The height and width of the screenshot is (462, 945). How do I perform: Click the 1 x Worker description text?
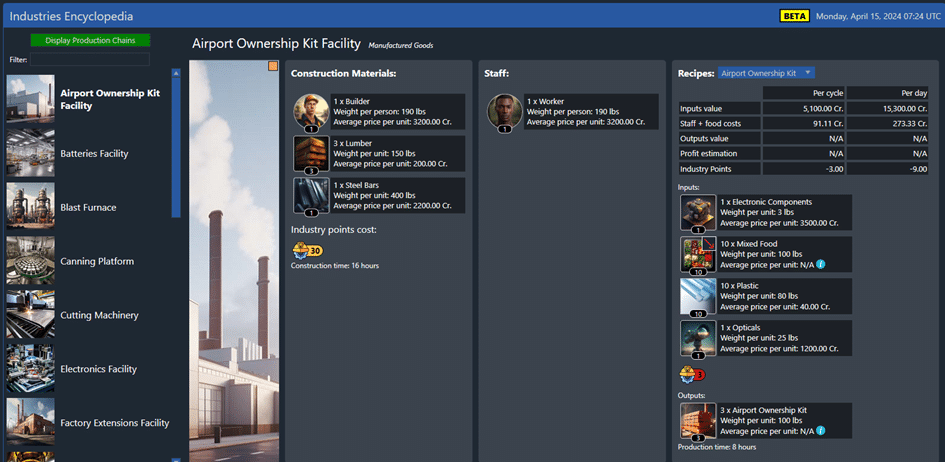(x=591, y=111)
